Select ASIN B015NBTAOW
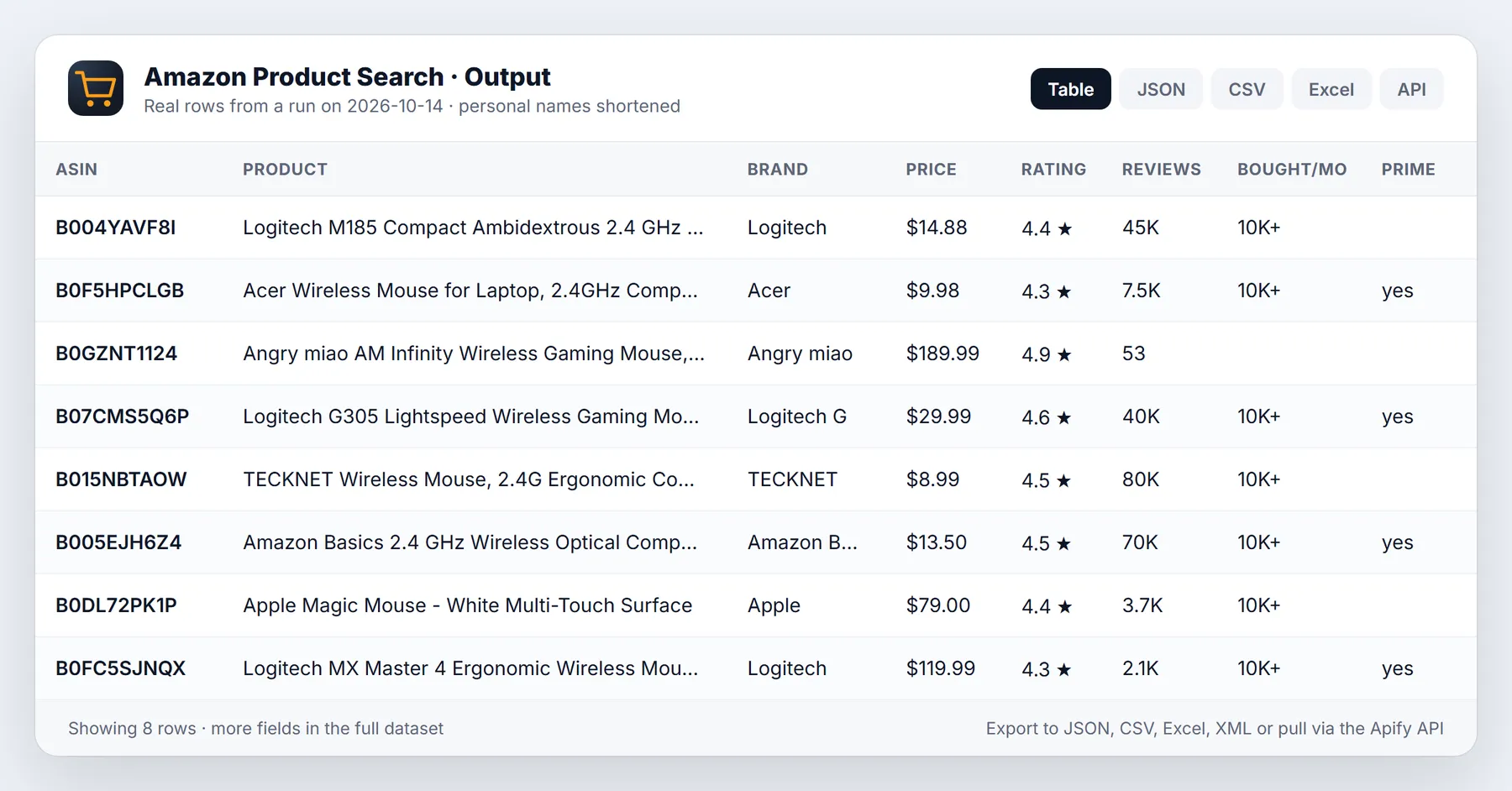This screenshot has width=1512, height=791. 122,479
